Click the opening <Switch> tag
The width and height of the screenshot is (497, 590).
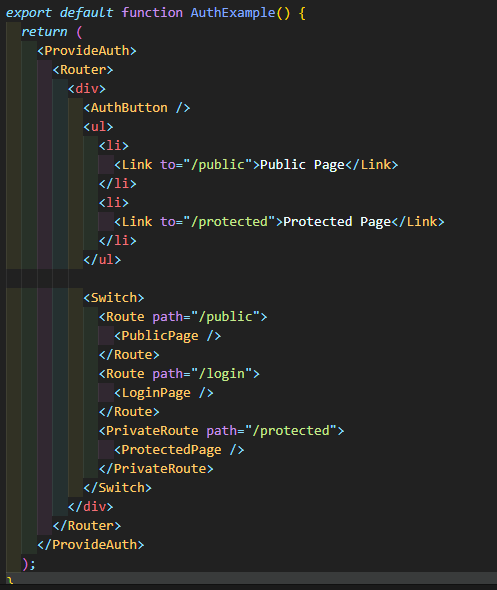(x=114, y=298)
